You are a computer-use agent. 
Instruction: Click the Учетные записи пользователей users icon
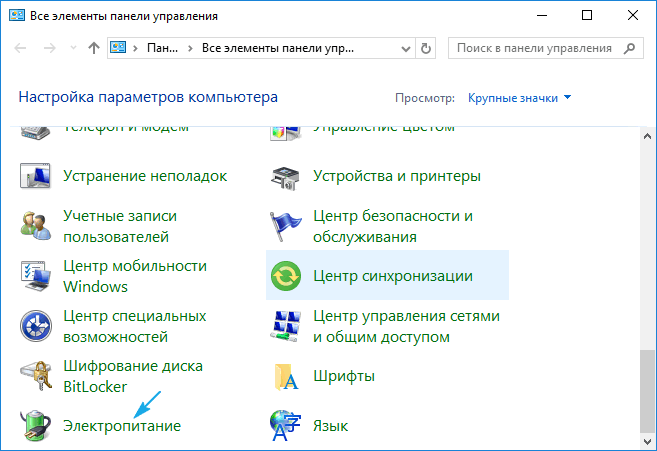point(37,226)
